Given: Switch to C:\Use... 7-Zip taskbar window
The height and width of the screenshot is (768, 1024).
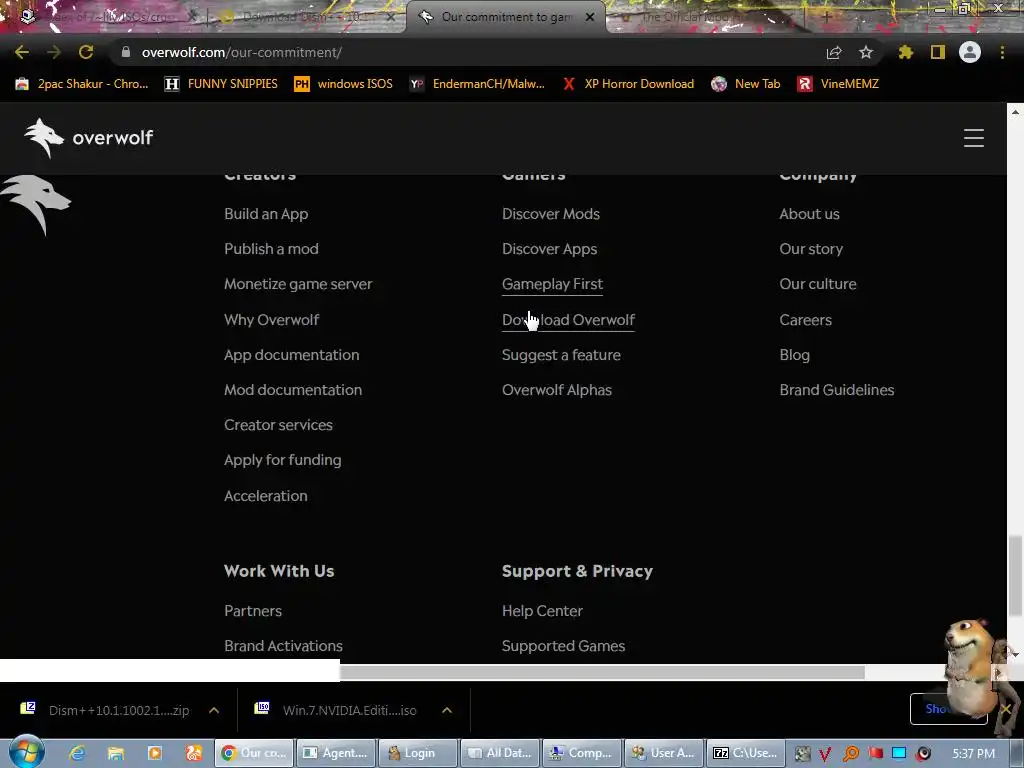Looking at the screenshot, I should (x=744, y=753).
